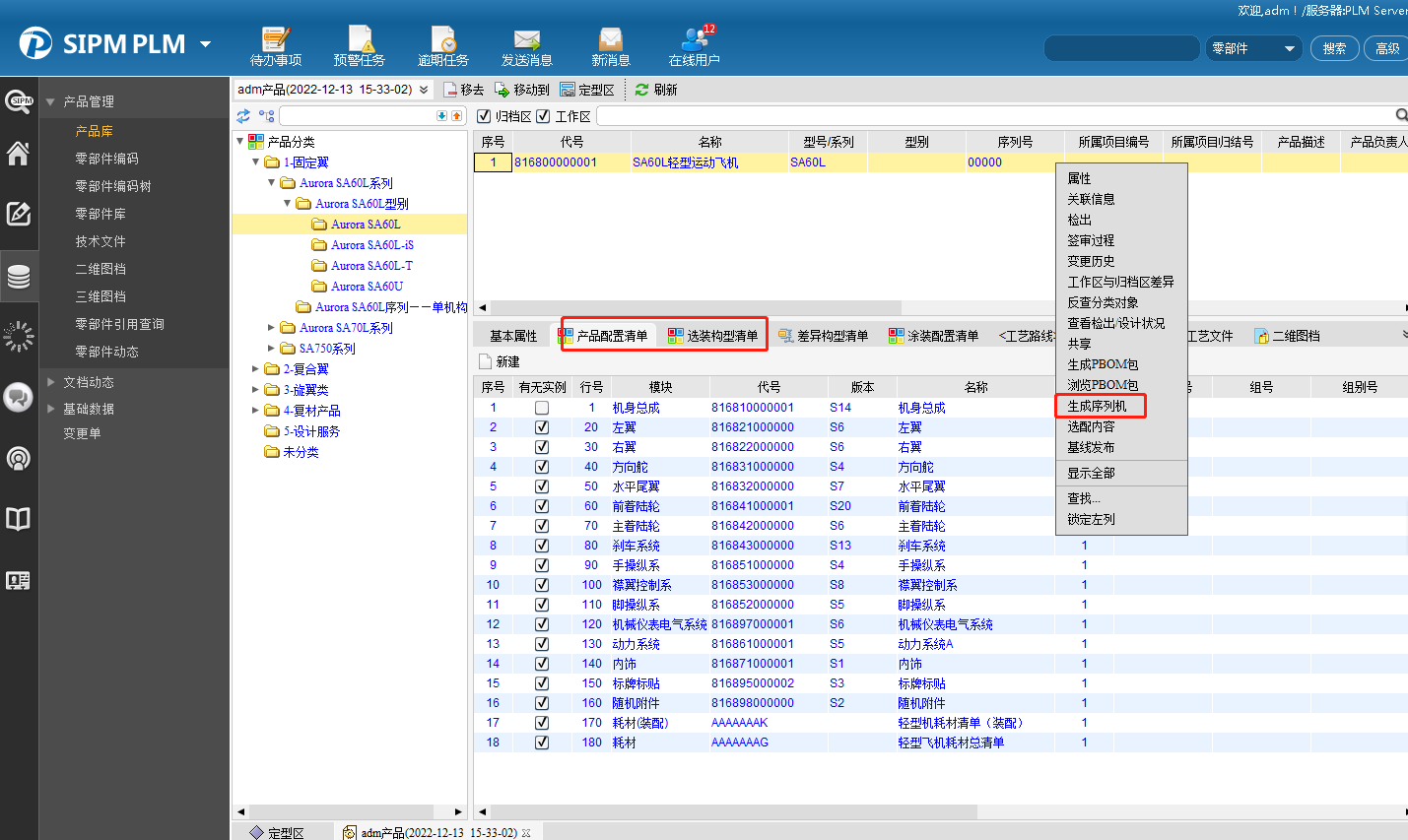Click the 高级 advanced search button
Image resolution: width=1408 pixels, height=840 pixels.
tap(1386, 49)
